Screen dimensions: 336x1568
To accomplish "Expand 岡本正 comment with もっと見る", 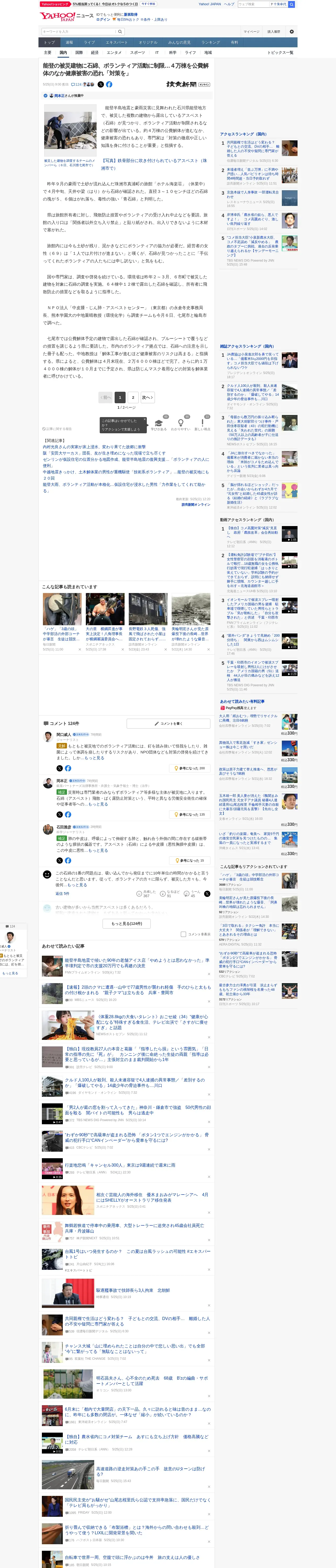I will point(98,804).
